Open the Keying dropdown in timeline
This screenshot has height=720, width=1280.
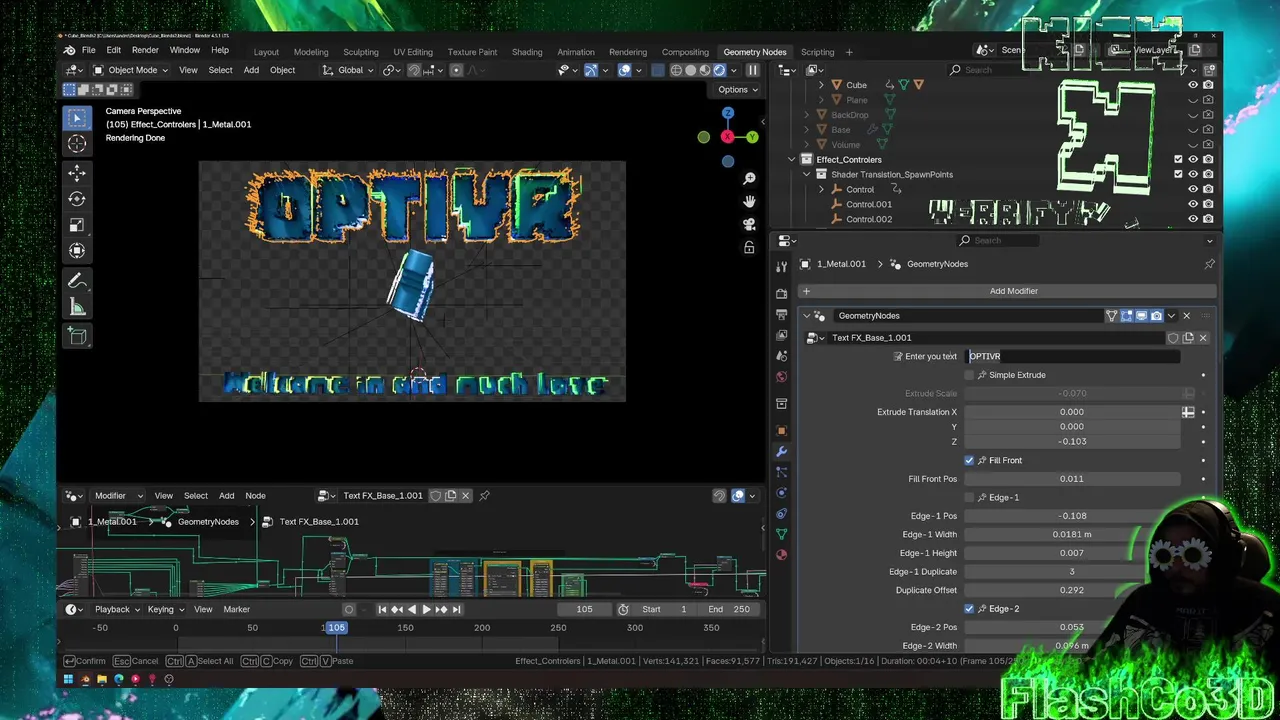[x=165, y=609]
